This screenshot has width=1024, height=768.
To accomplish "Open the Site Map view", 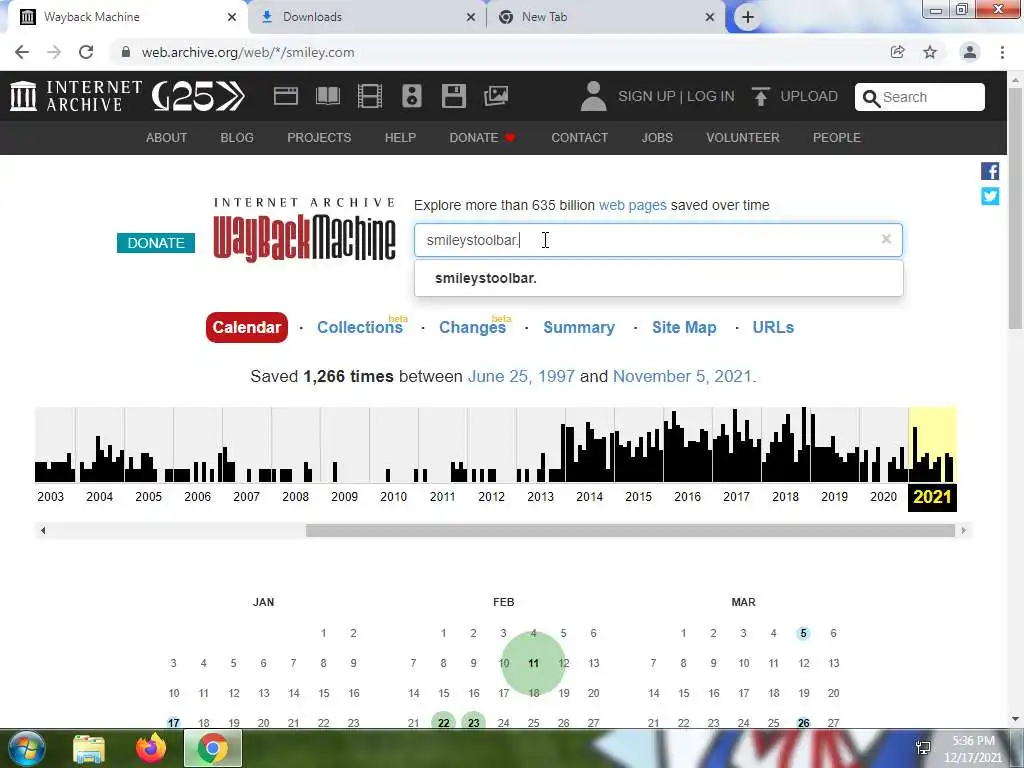I will 684,327.
